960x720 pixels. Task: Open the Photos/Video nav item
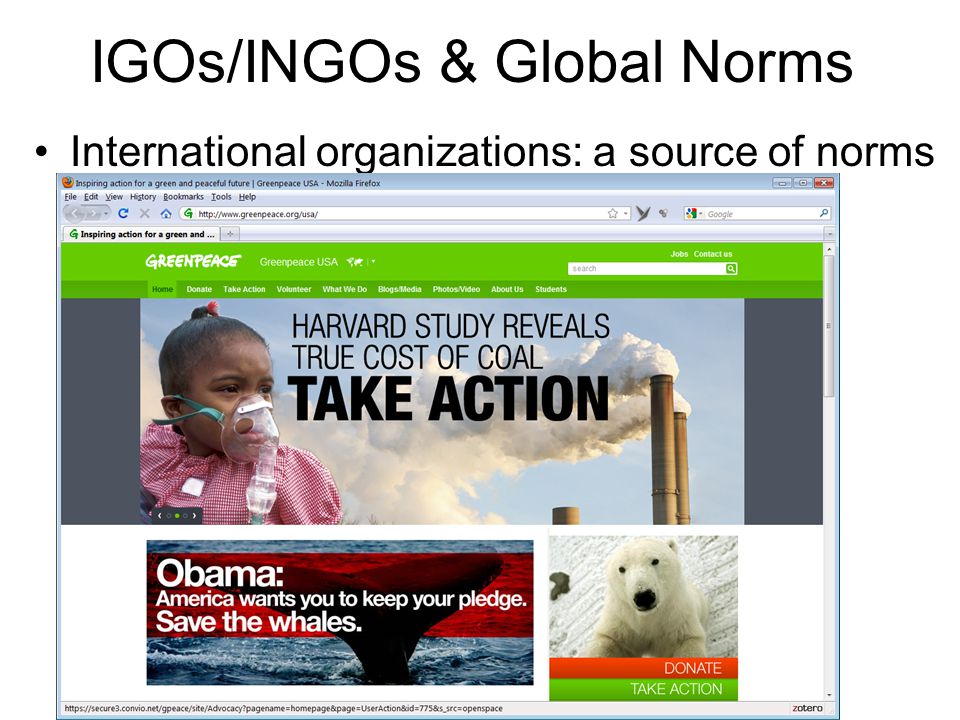pyautogui.click(x=456, y=289)
